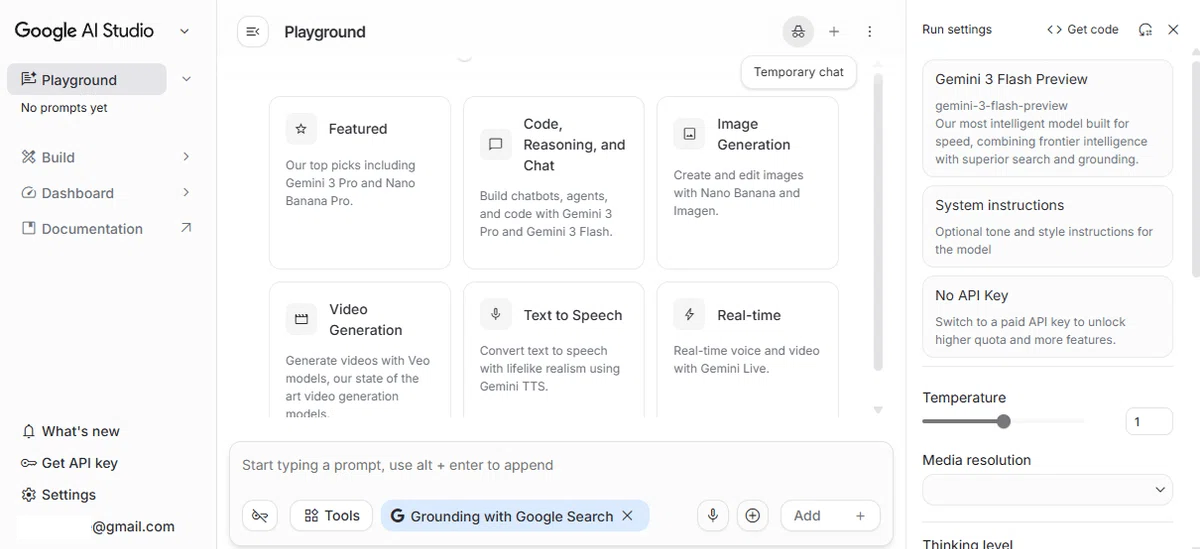Screen dimensions: 1200x549
Task: Open Settings in sidebar
Action: [x=59, y=495]
